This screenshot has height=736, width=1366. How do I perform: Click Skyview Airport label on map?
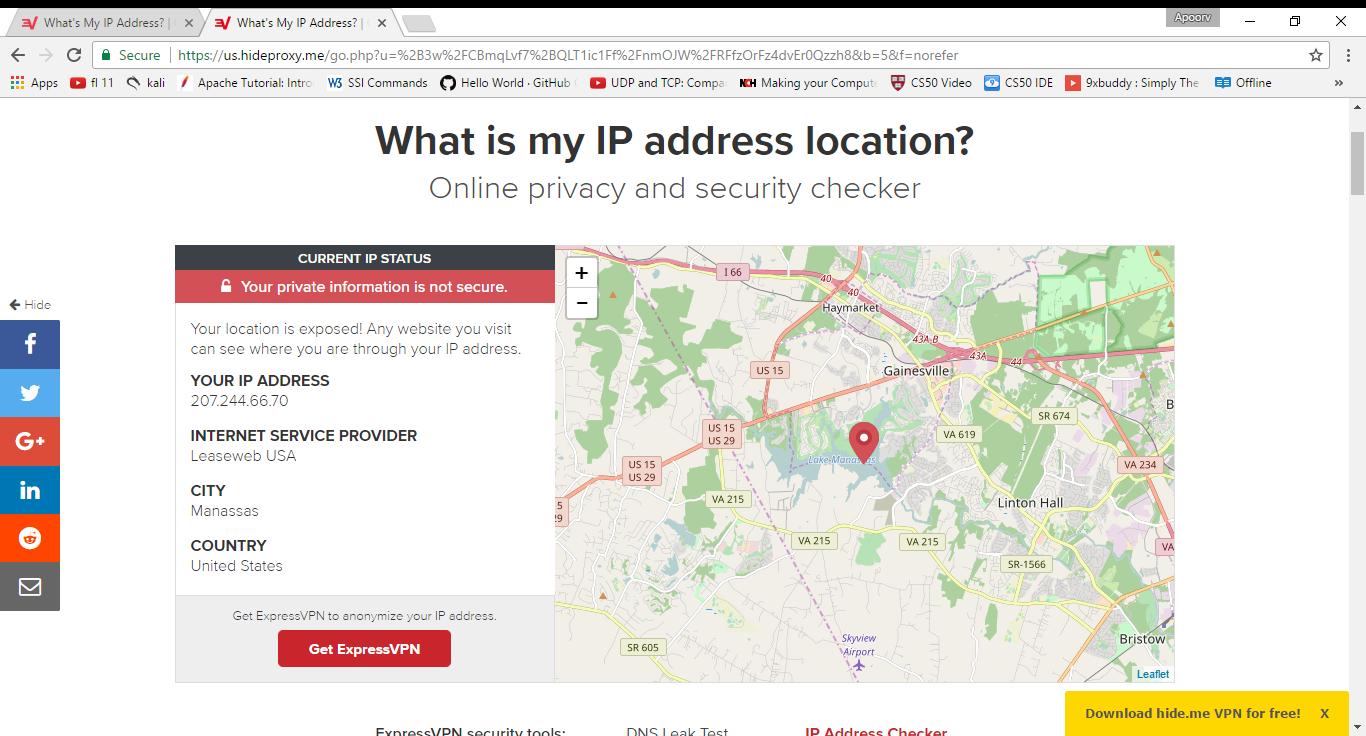tap(858, 645)
